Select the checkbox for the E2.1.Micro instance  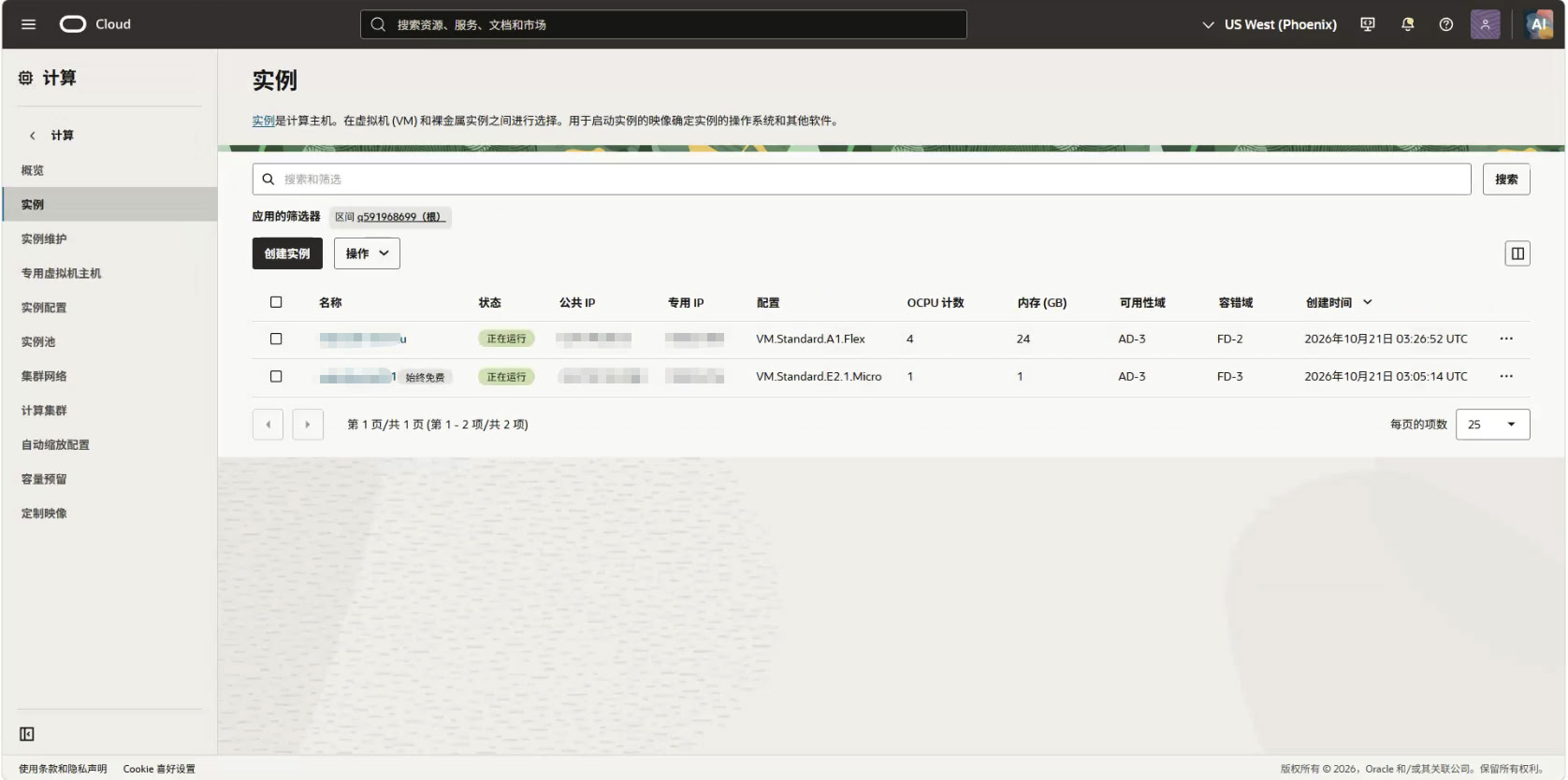[276, 376]
